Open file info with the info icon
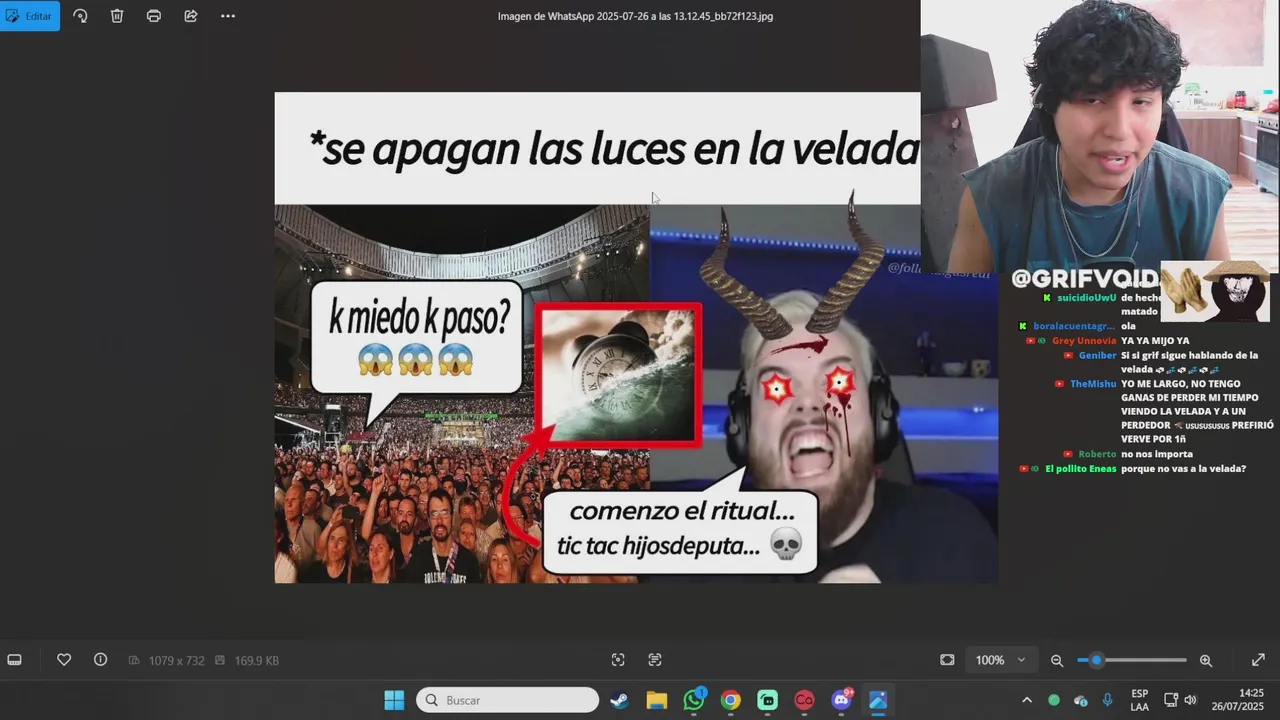 pos(100,660)
